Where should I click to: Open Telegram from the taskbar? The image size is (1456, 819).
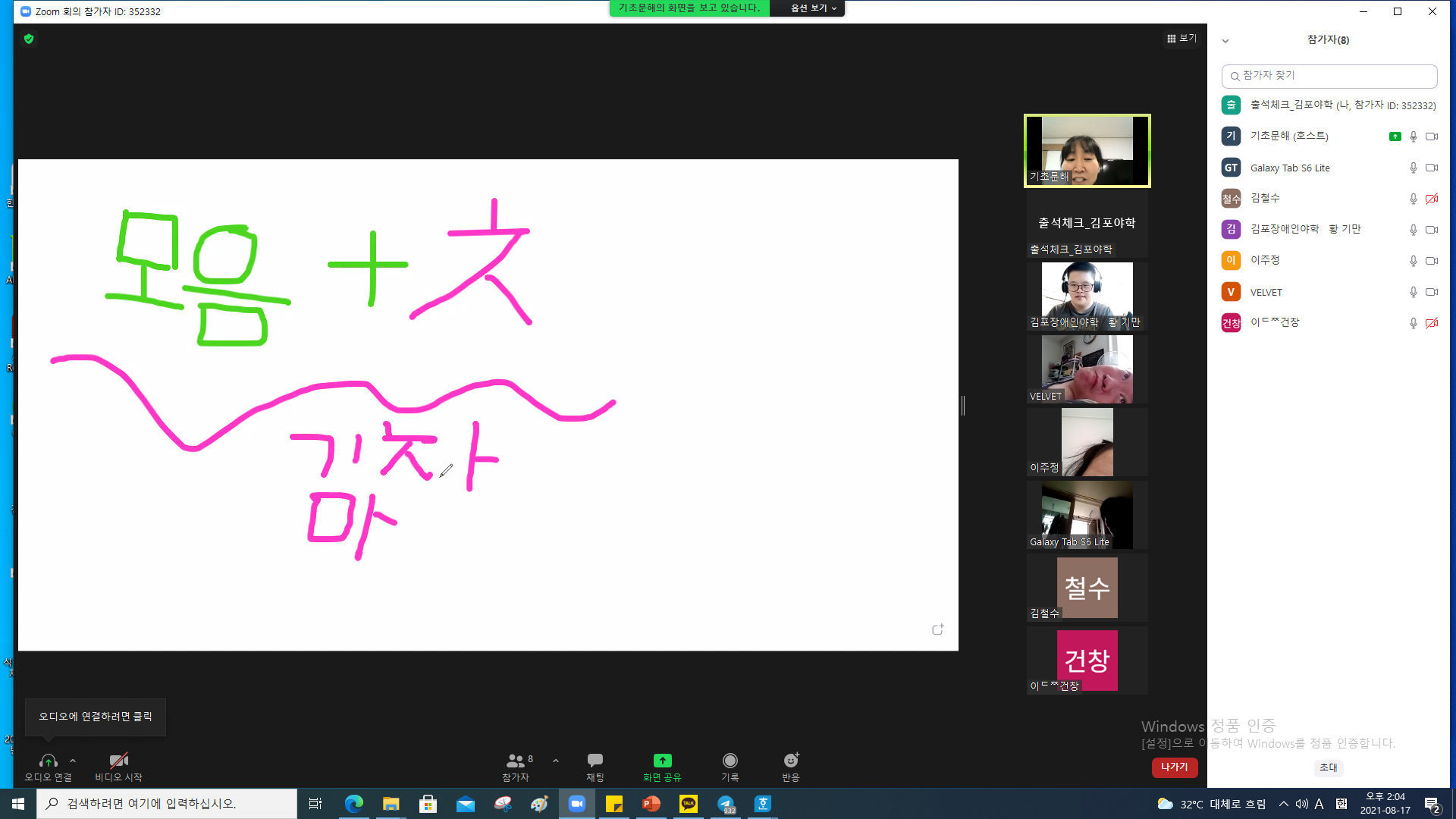tap(726, 804)
